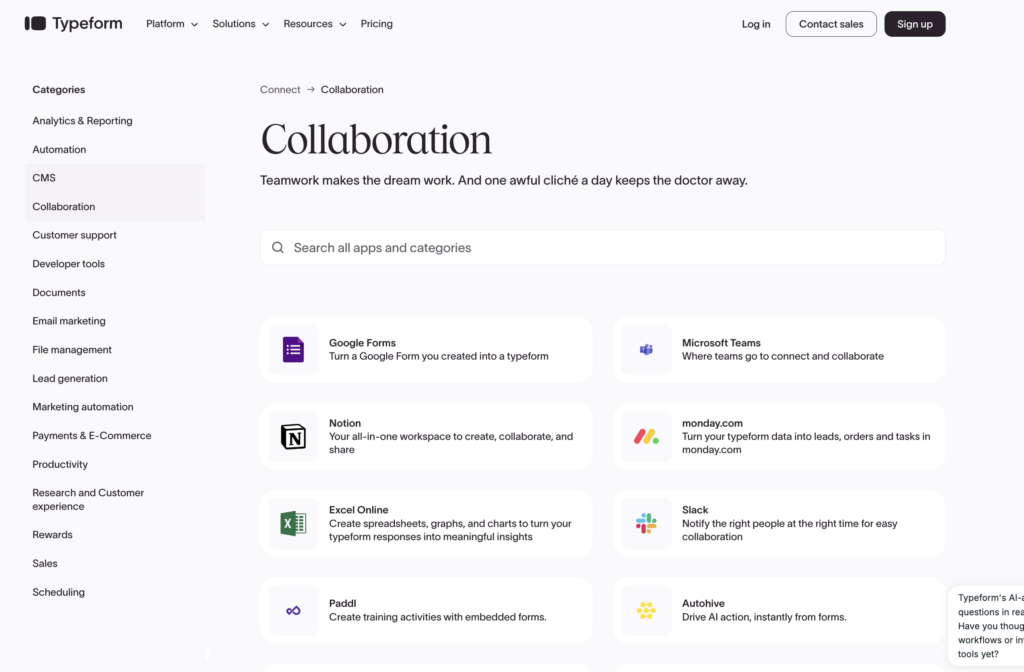The height and width of the screenshot is (672, 1024).
Task: Click 'Turn a Google Form you created' description
Action: click(x=439, y=357)
